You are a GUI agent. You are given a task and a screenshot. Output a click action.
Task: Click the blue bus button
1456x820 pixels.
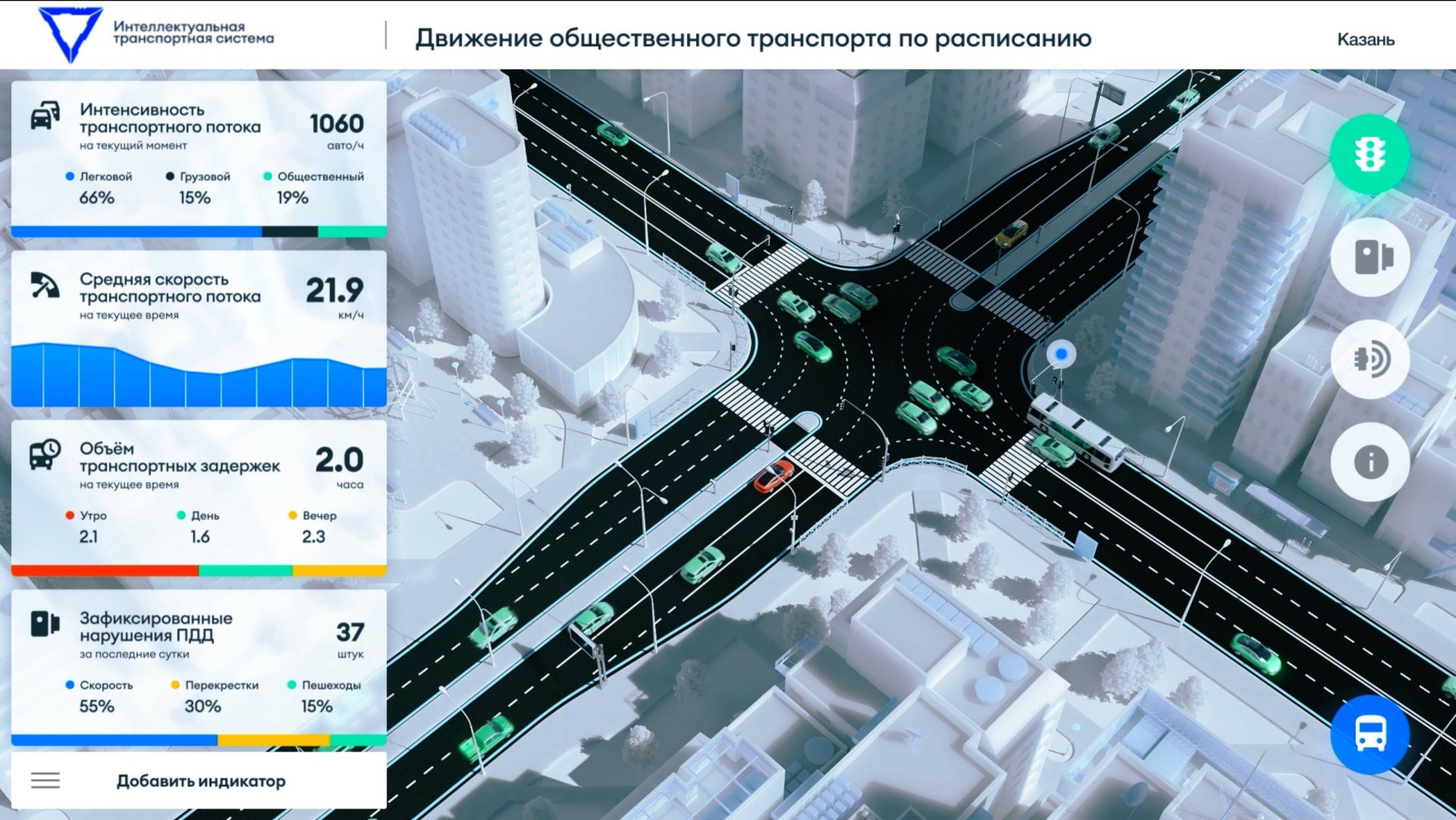(1370, 734)
